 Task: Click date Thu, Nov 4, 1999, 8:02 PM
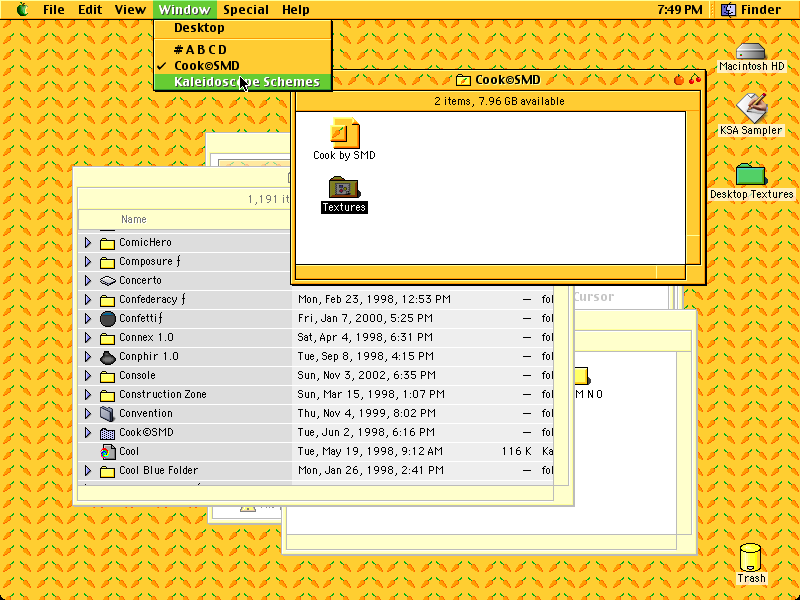pos(366,413)
